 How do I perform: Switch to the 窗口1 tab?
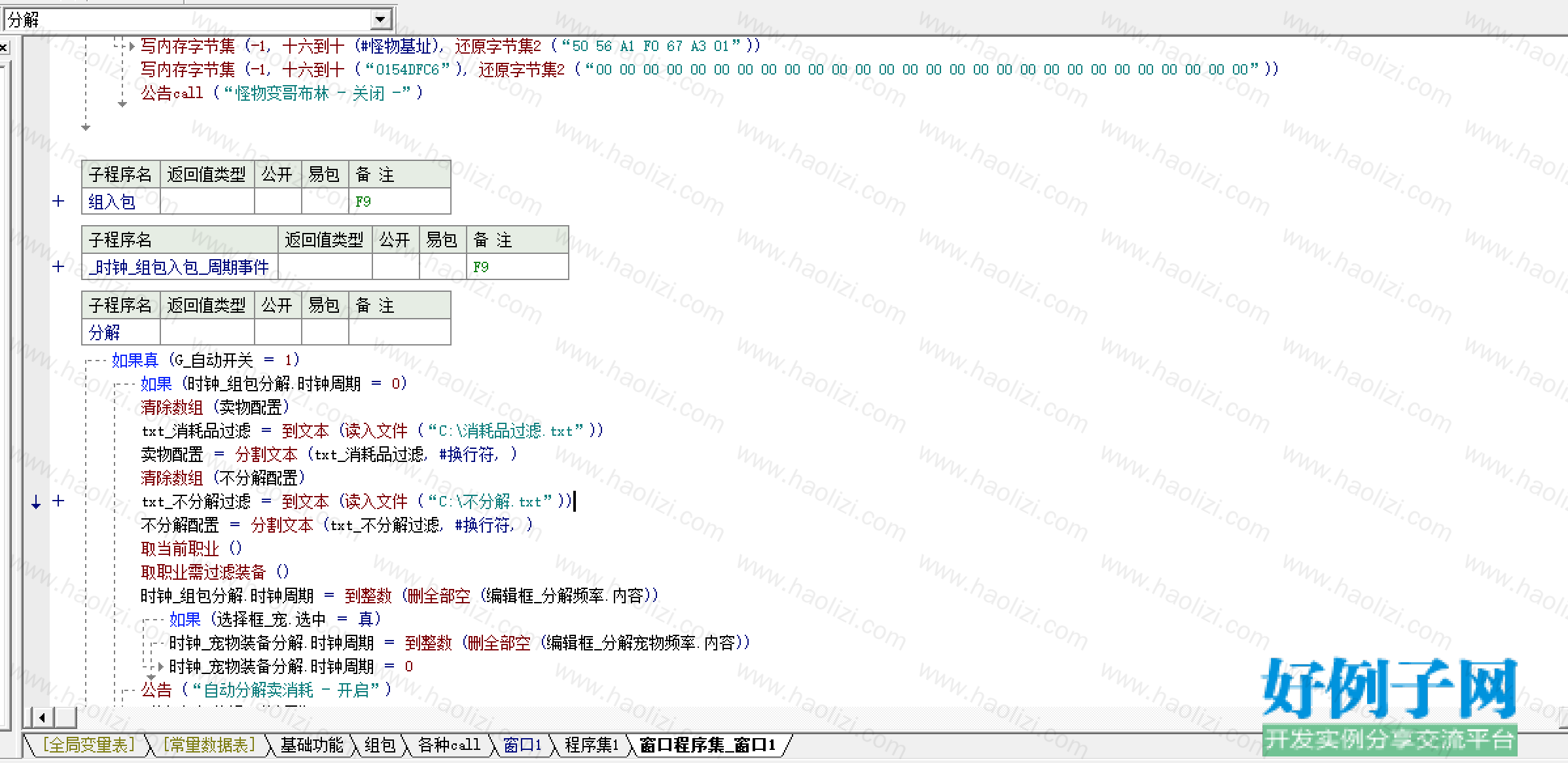click(x=522, y=745)
